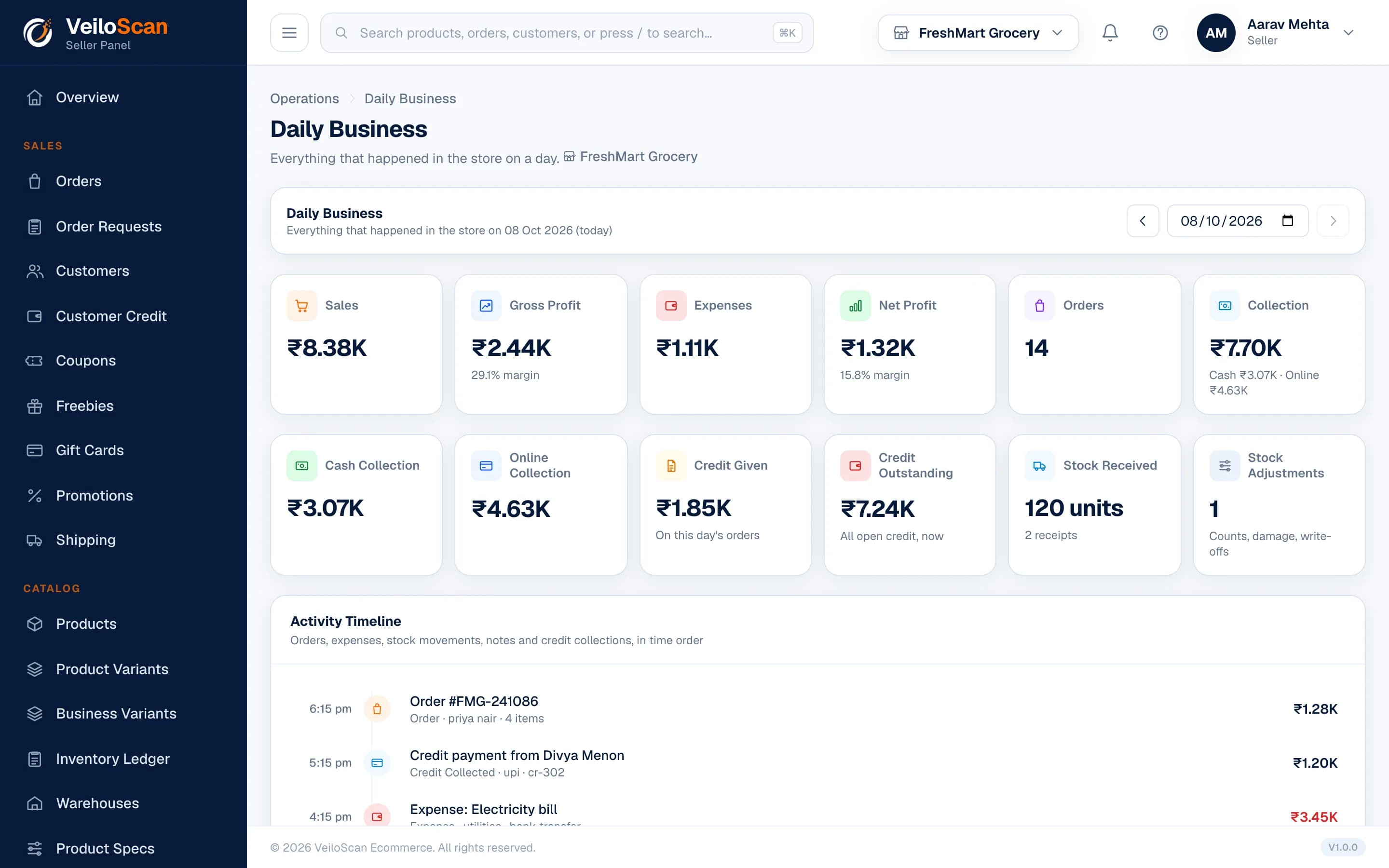Image resolution: width=1389 pixels, height=868 pixels.
Task: Click the 08/10/2026 date field
Action: pyautogui.click(x=1238, y=220)
